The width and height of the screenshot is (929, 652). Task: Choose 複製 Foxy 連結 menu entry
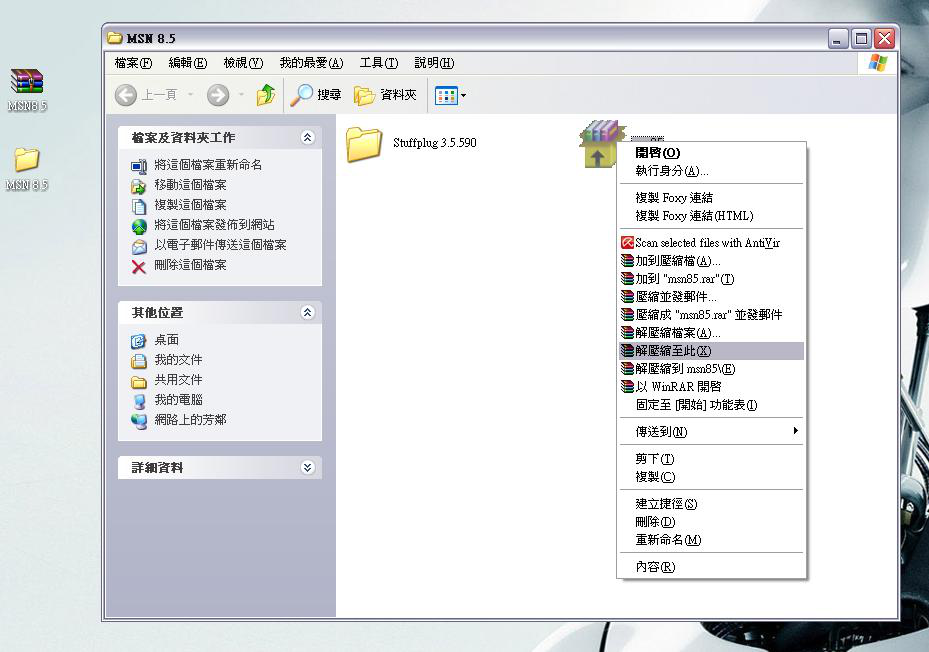click(x=711, y=198)
